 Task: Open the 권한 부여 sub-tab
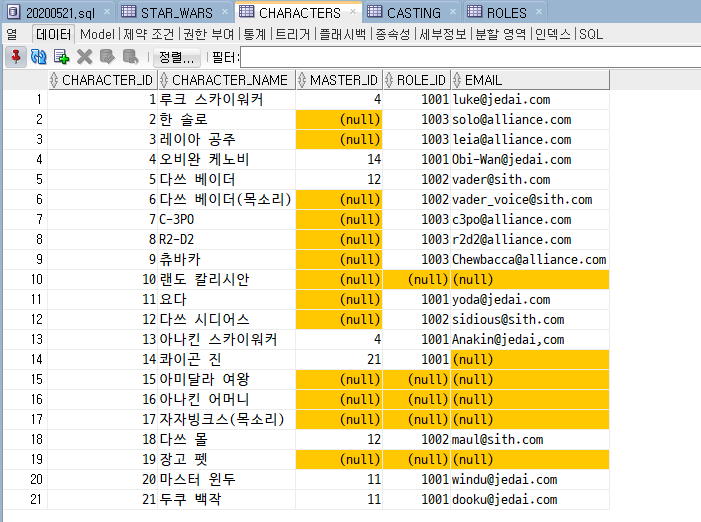pos(209,34)
